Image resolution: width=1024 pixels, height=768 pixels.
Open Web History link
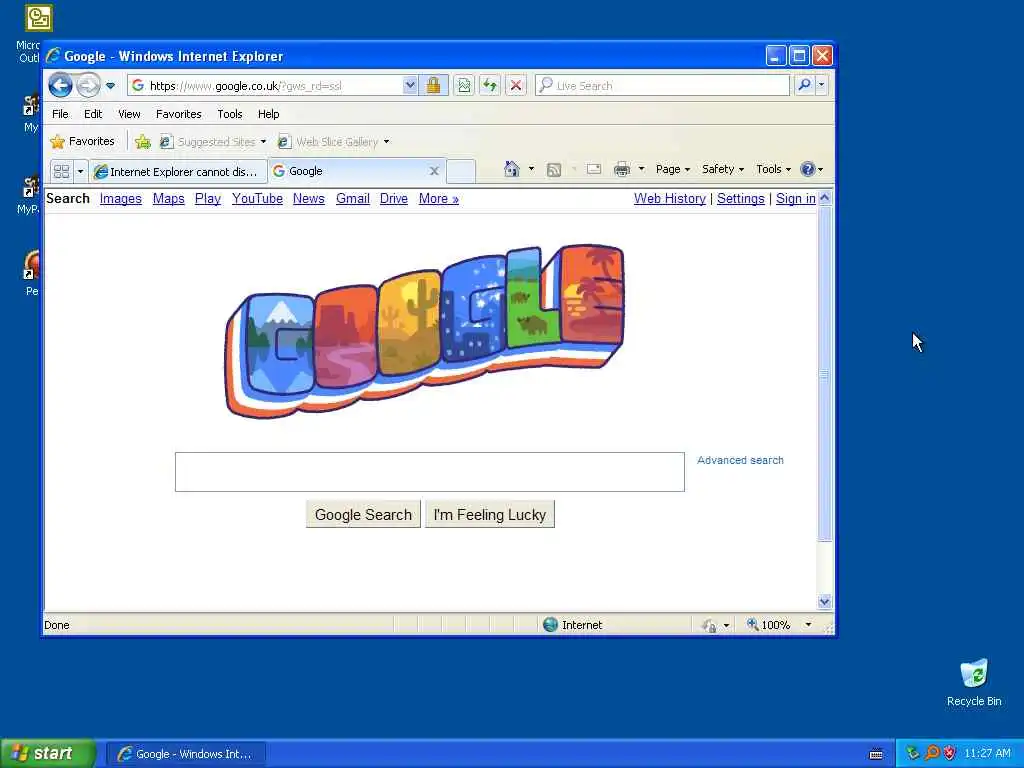(669, 199)
